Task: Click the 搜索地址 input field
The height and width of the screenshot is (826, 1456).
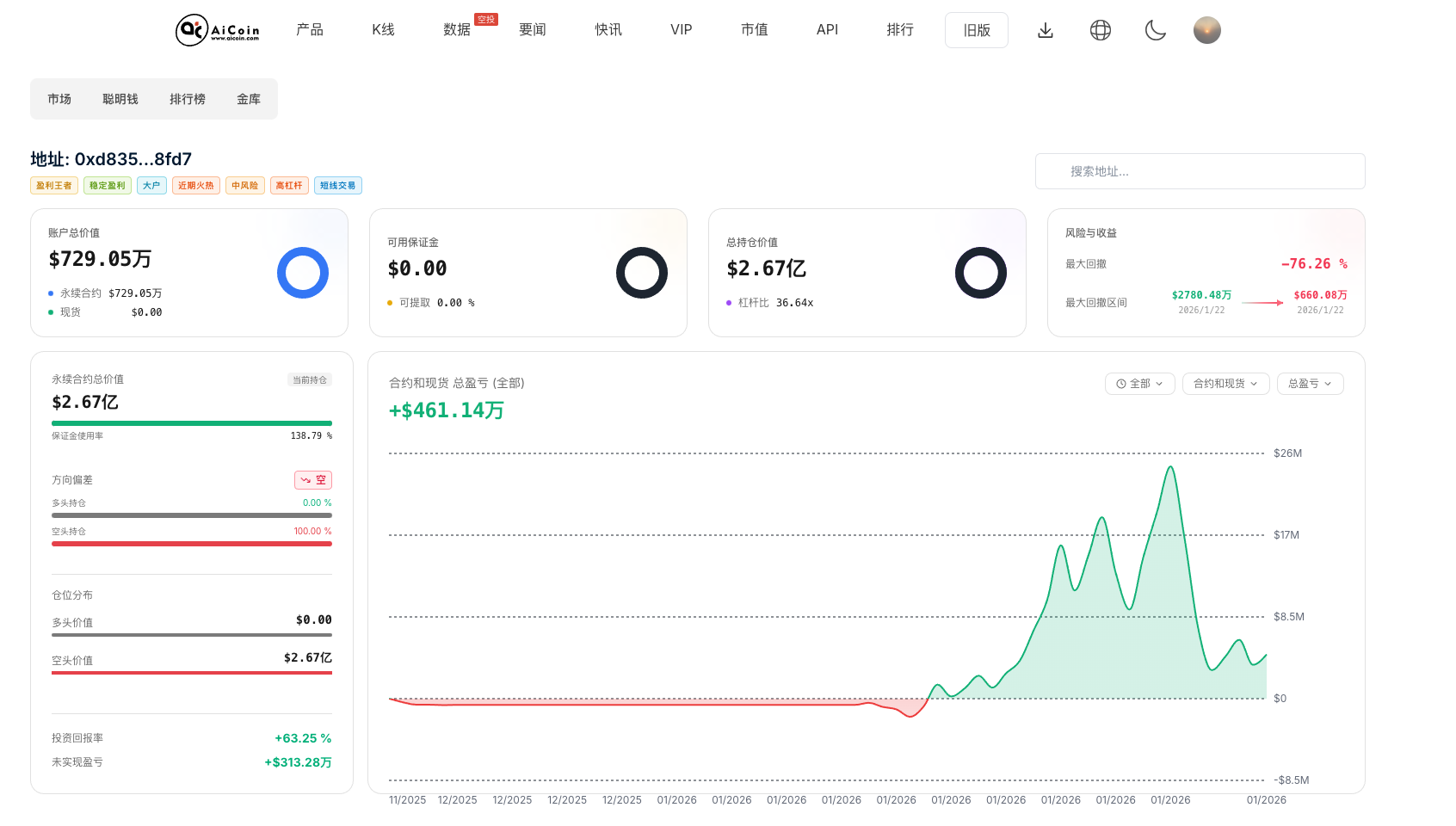Action: (x=1200, y=171)
